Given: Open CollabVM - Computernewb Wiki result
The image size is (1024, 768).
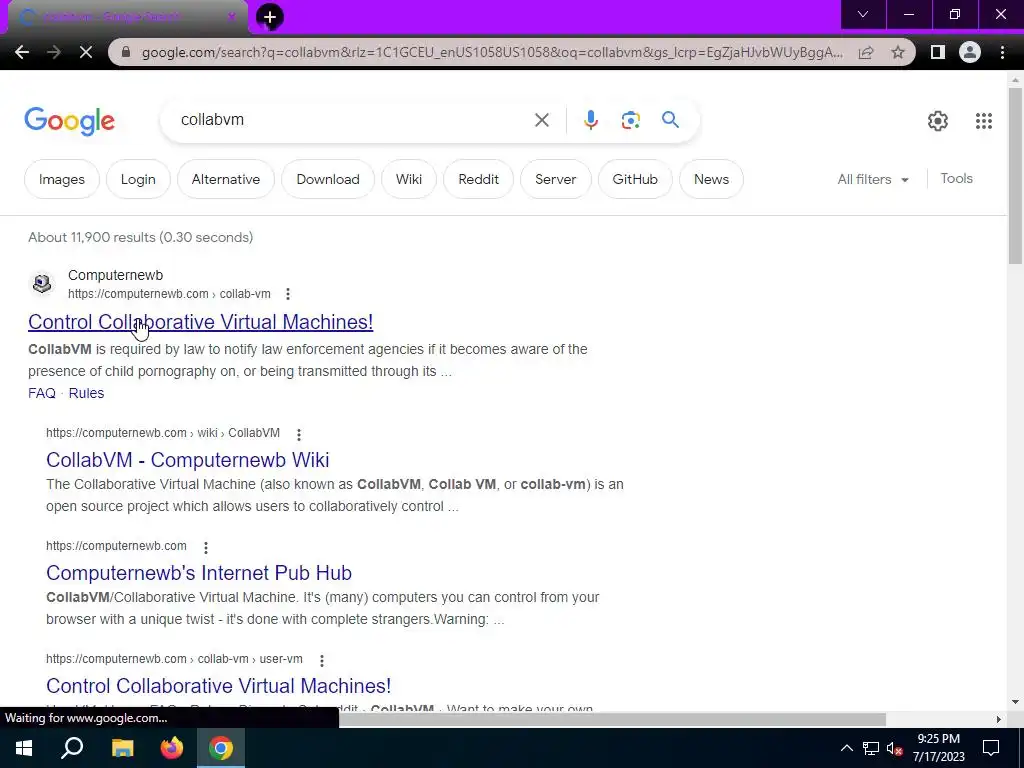Looking at the screenshot, I should [187, 460].
